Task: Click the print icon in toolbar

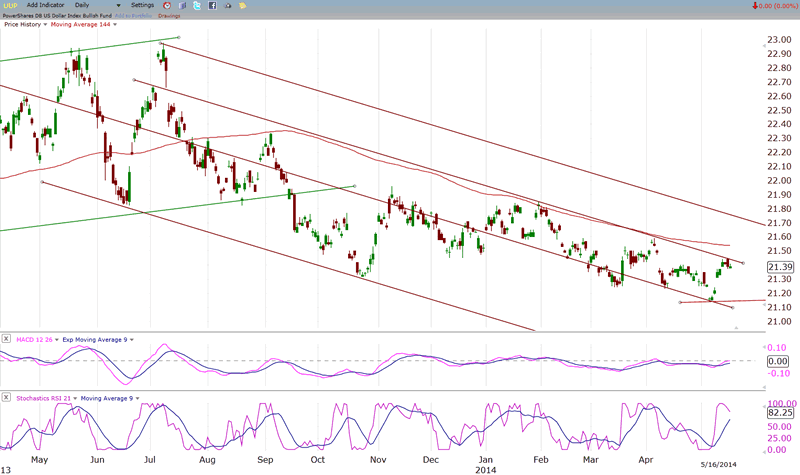Action: 228,6
